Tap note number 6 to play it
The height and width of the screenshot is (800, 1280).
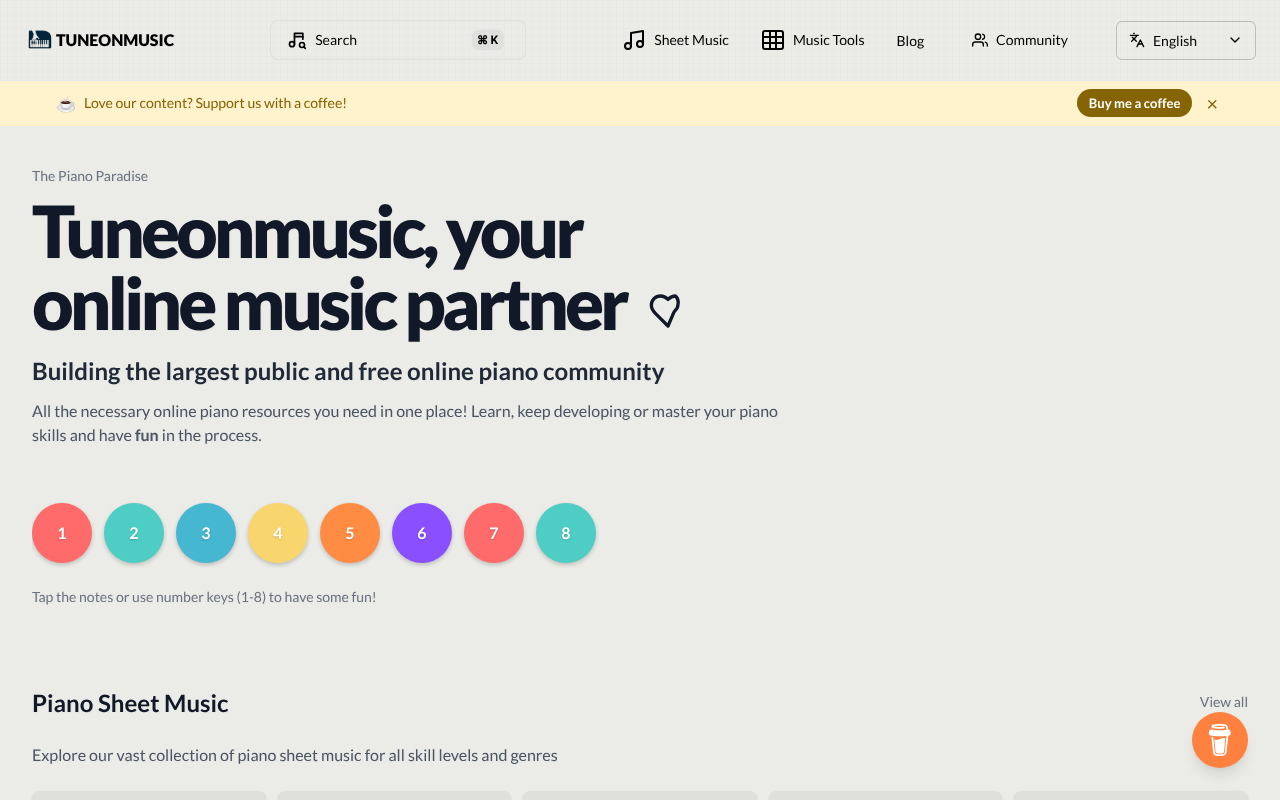click(422, 533)
